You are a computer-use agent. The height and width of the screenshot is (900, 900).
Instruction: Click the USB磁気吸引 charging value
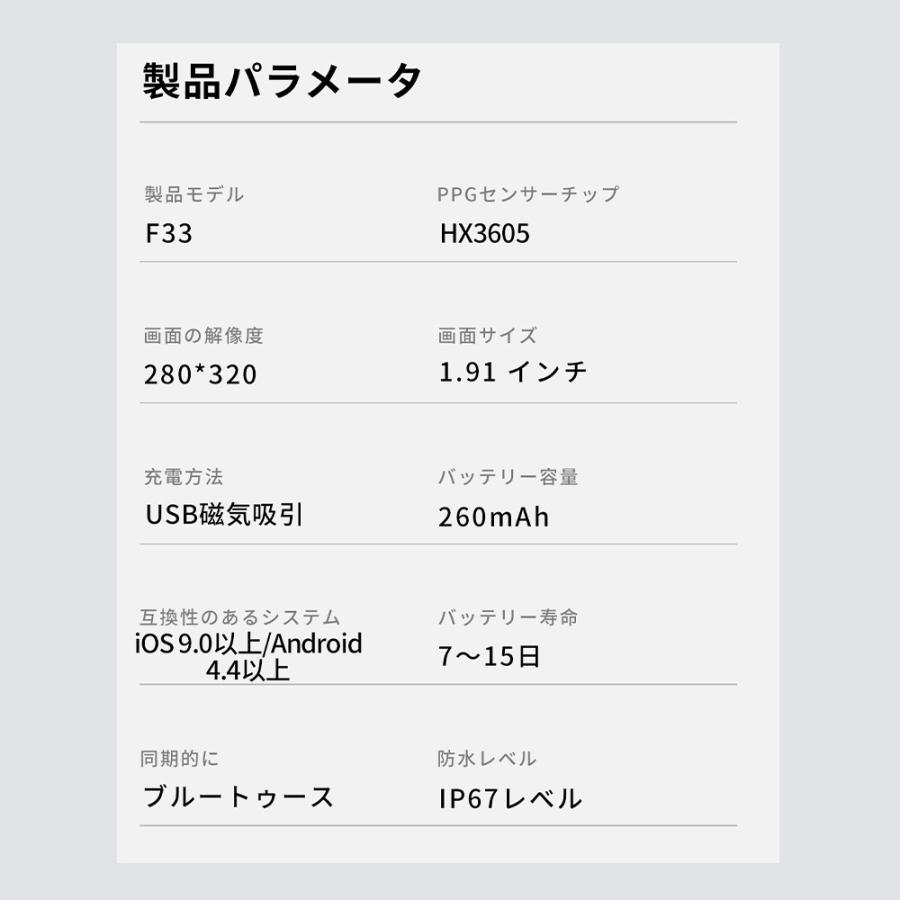224,514
